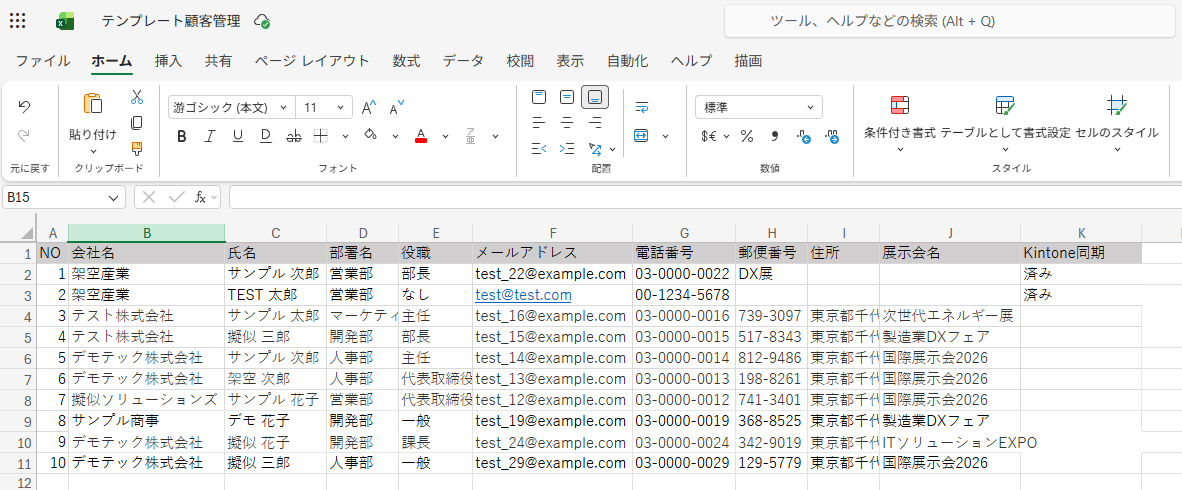1182x490 pixels.
Task: Undo the last action
Action: pos(24,106)
